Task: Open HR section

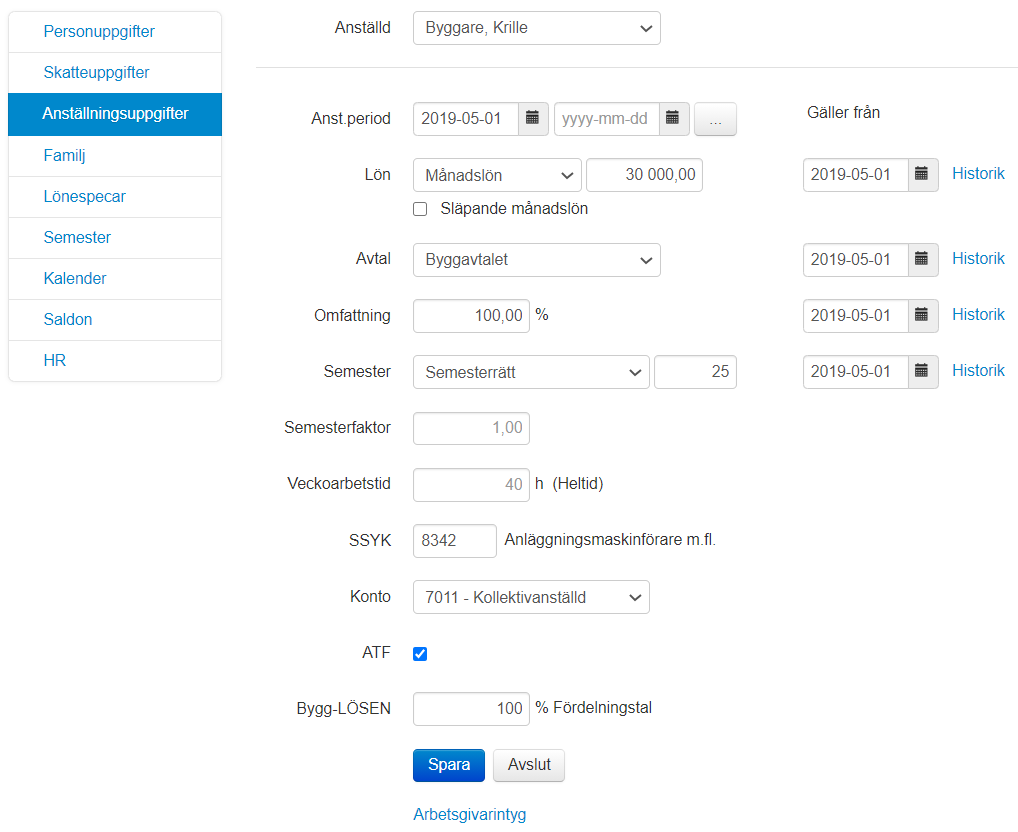Action: [115, 360]
